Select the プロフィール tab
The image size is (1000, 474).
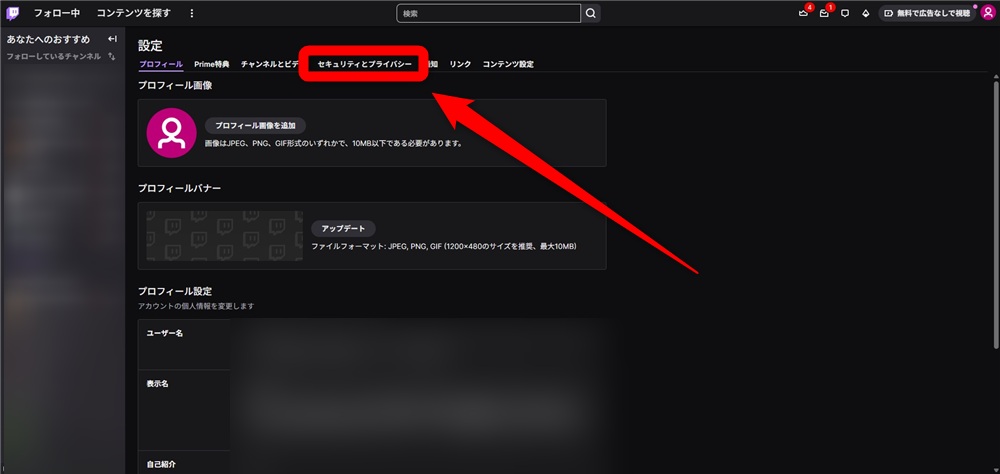[x=161, y=64]
